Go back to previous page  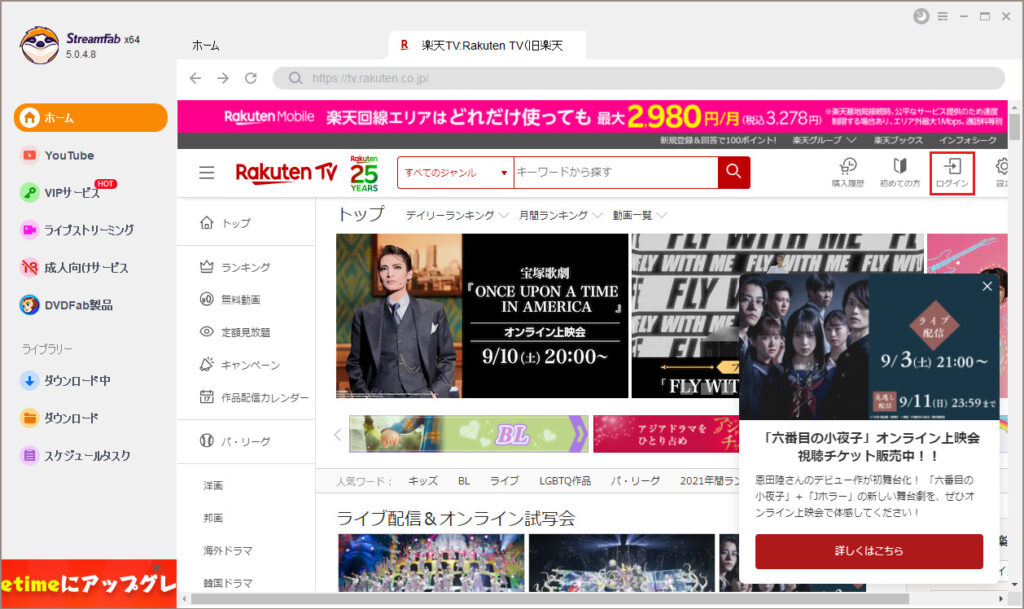(x=195, y=78)
